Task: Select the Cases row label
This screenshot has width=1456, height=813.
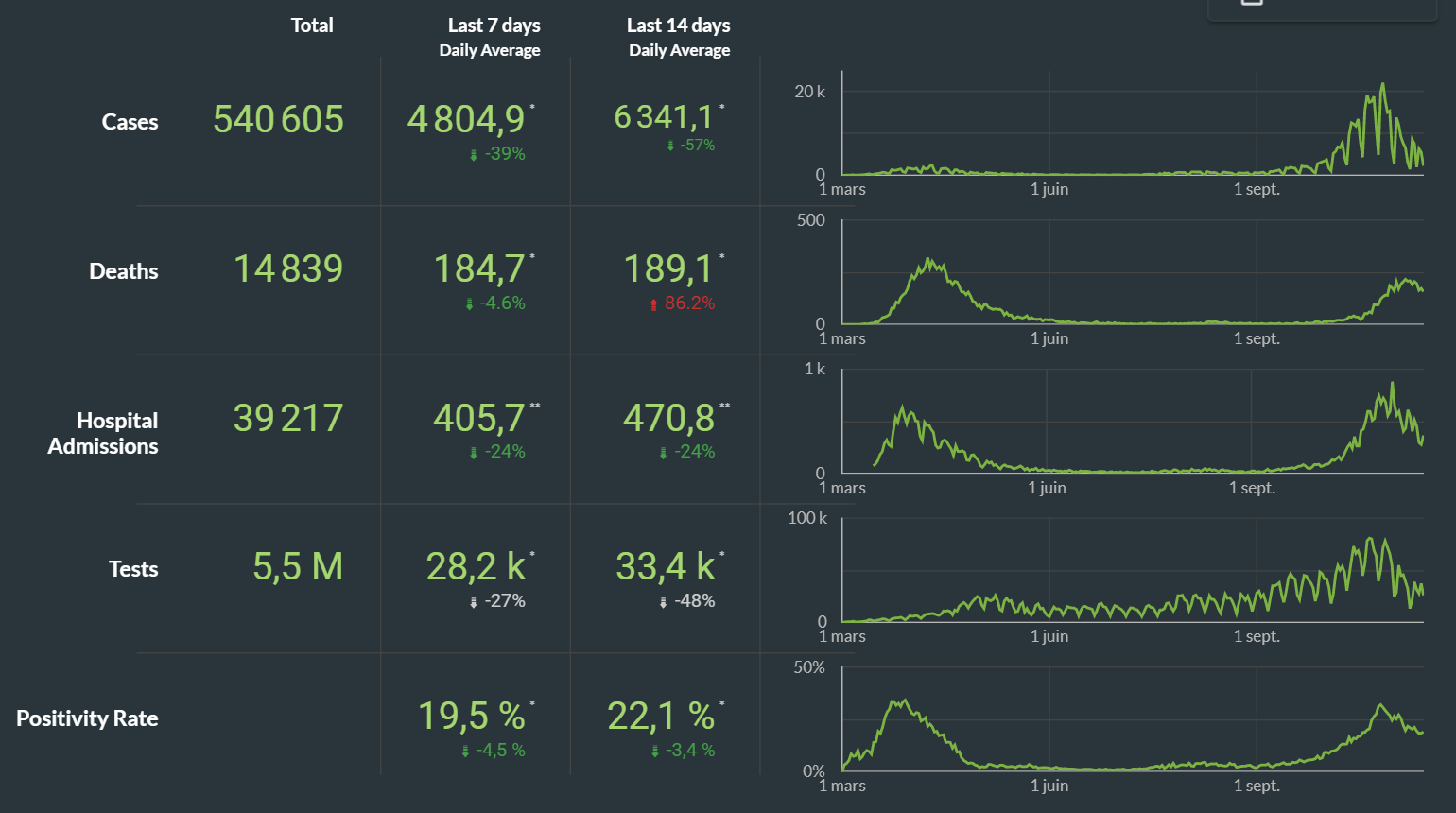Action: (130, 122)
